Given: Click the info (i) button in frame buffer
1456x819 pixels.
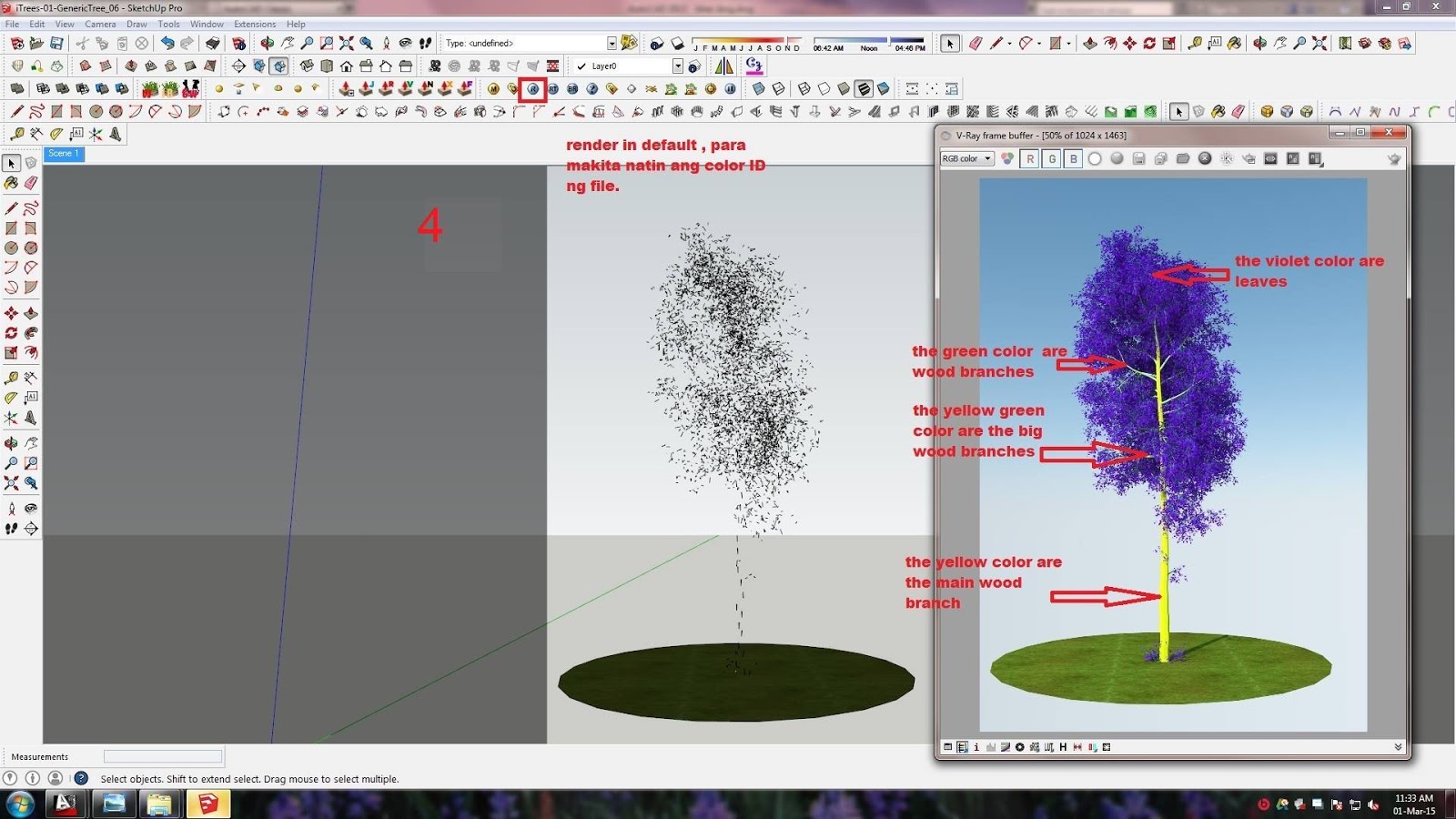Looking at the screenshot, I should click(976, 747).
